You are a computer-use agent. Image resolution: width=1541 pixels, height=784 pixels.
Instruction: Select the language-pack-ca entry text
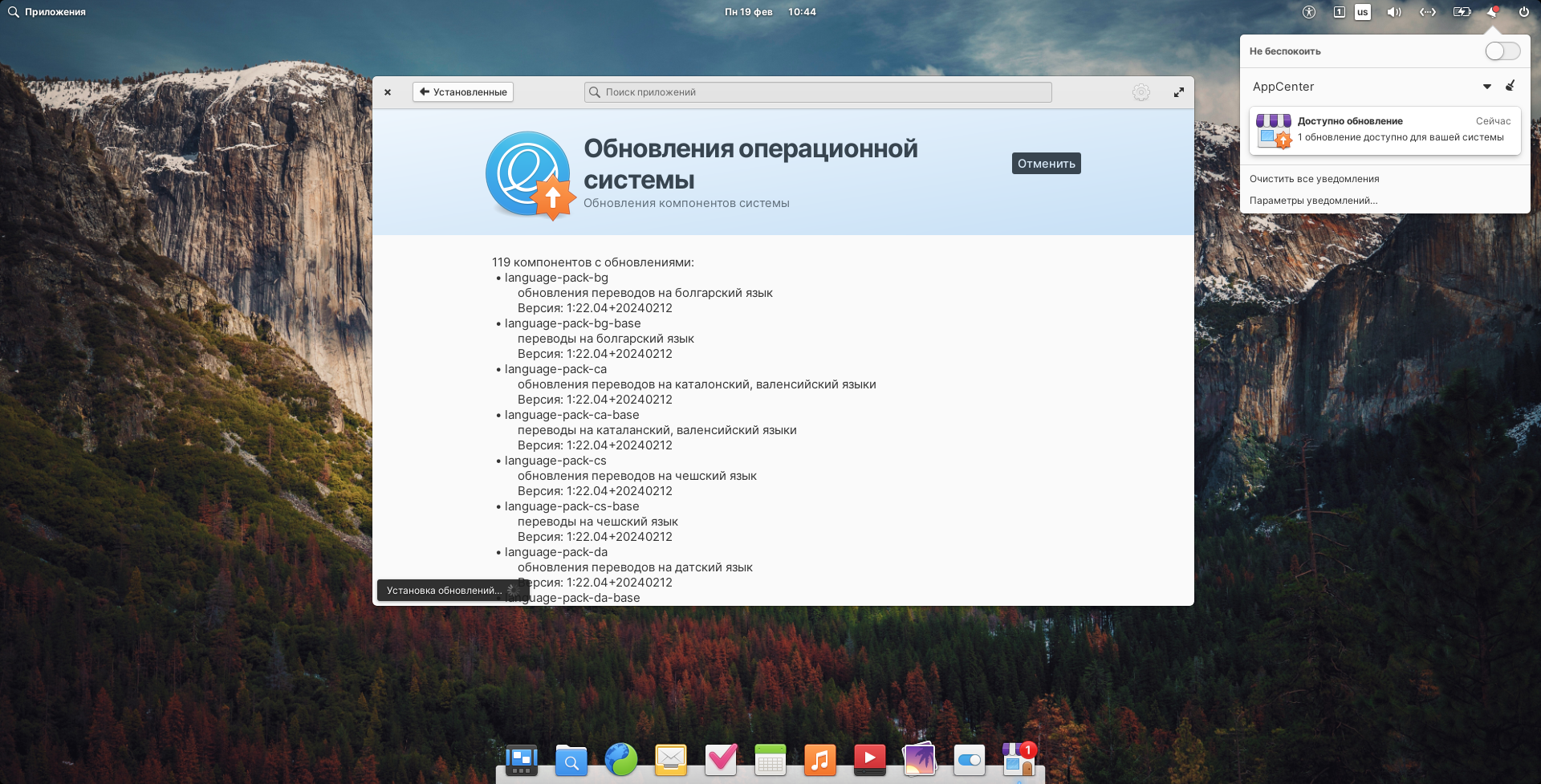coord(555,369)
